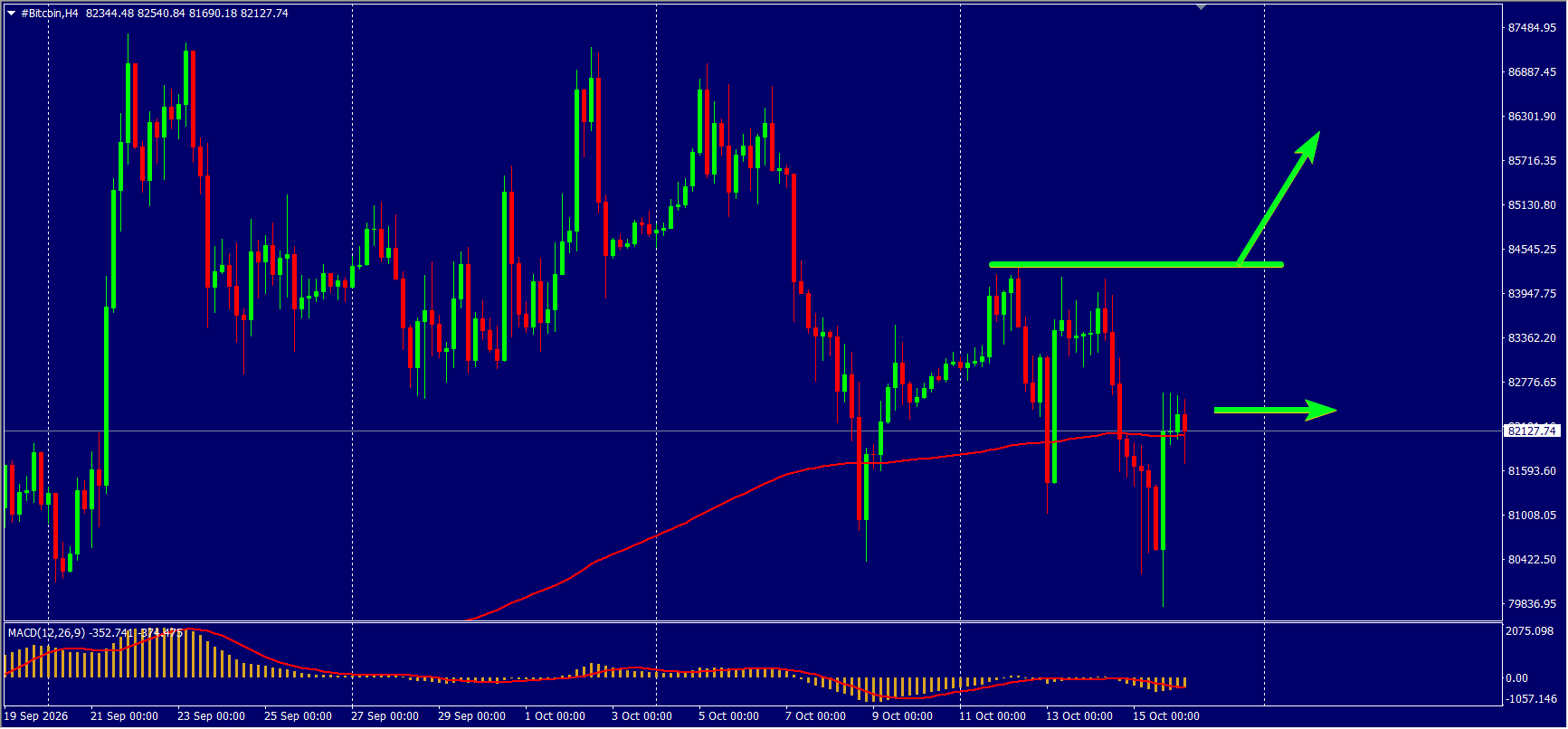Viewport: 1568px width, 729px height.
Task: Click the 11 Oct 00:00 date label
Action: click(x=993, y=716)
